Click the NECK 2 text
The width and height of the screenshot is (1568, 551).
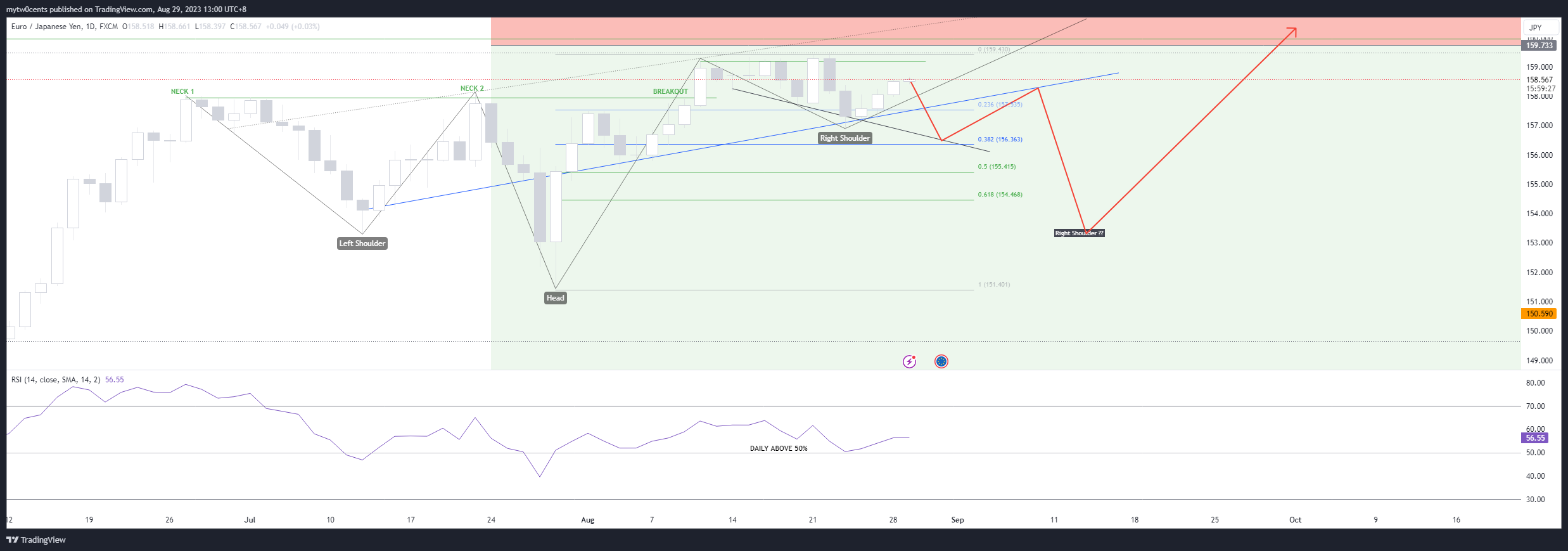(472, 88)
